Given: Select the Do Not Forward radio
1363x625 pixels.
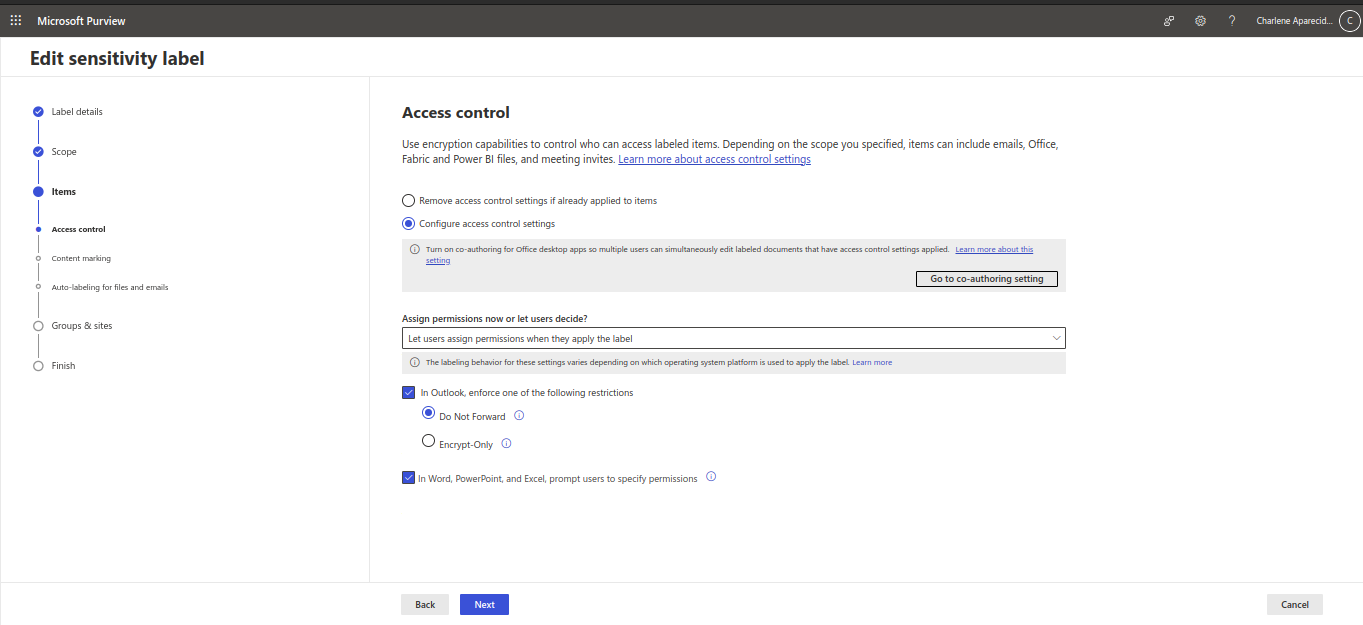Looking at the screenshot, I should tap(428, 413).
